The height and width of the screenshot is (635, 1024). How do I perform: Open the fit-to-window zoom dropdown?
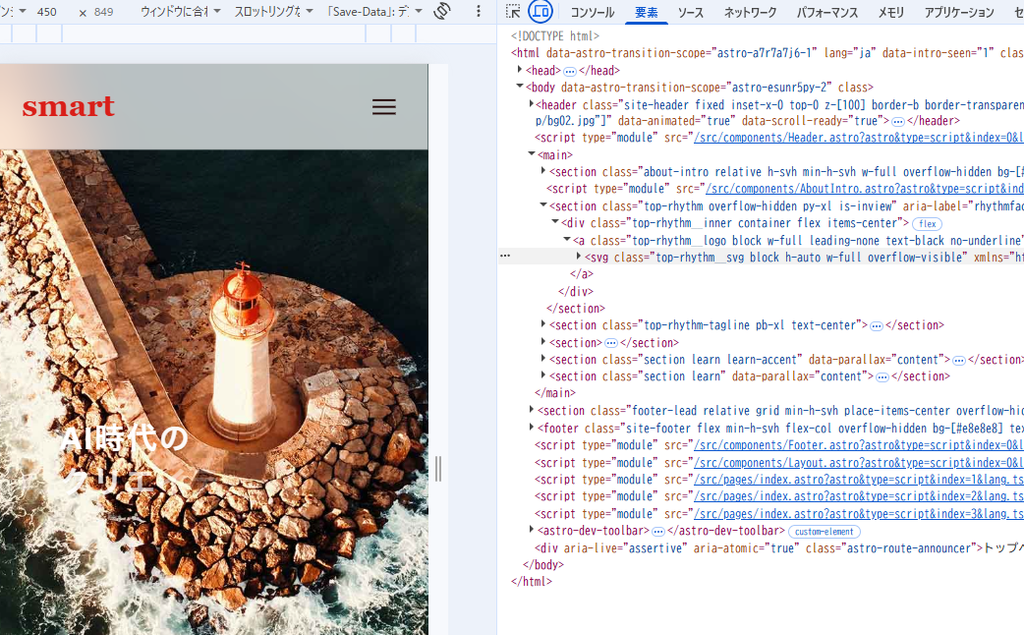click(x=180, y=12)
